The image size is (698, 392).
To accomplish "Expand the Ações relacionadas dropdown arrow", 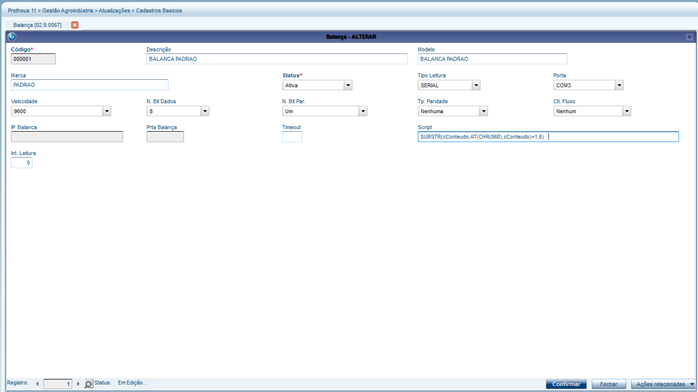I will coord(692,384).
